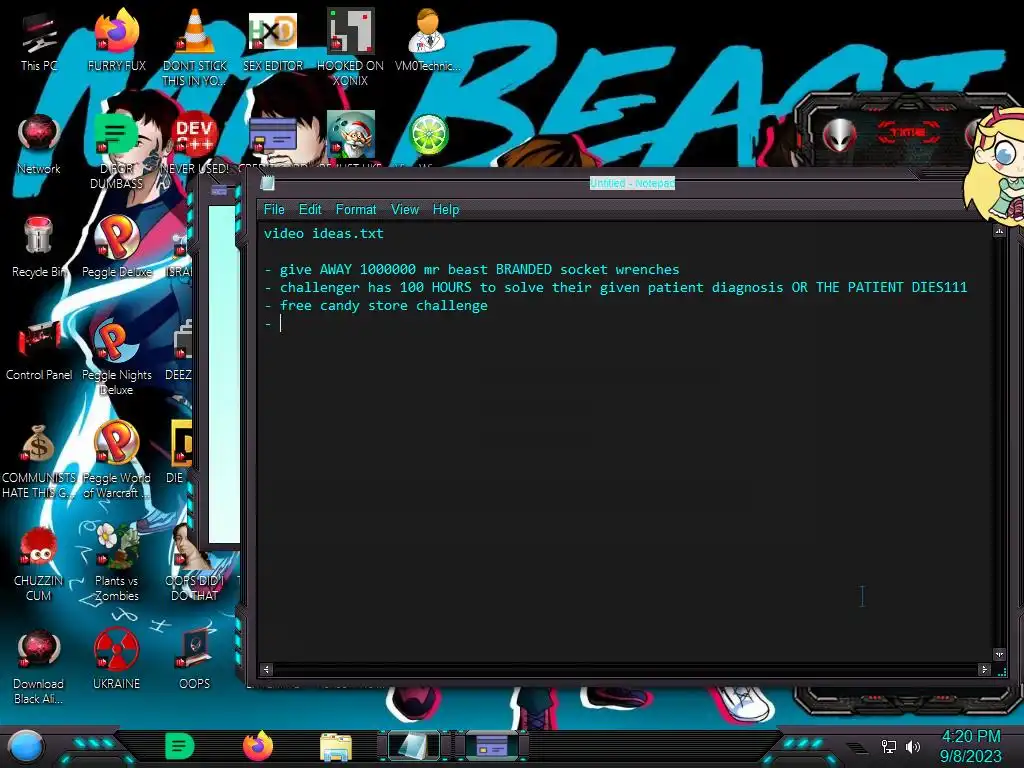Screen dimensions: 1024x768
Task: Click the Notepad title bar icon
Action: pos(268,184)
